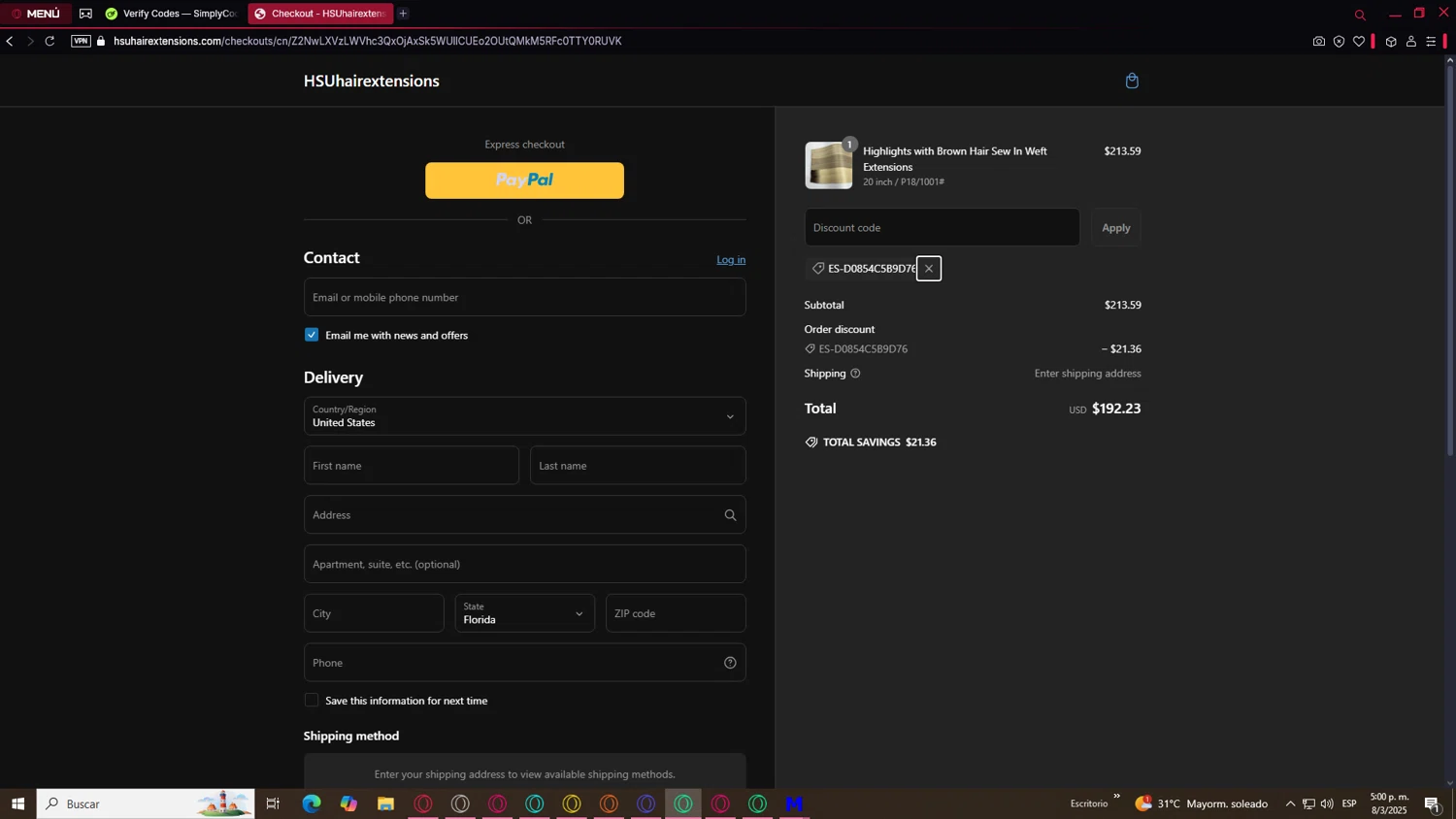Open the Windows Start menu
Screen dimensions: 1456x819
[x=17, y=803]
